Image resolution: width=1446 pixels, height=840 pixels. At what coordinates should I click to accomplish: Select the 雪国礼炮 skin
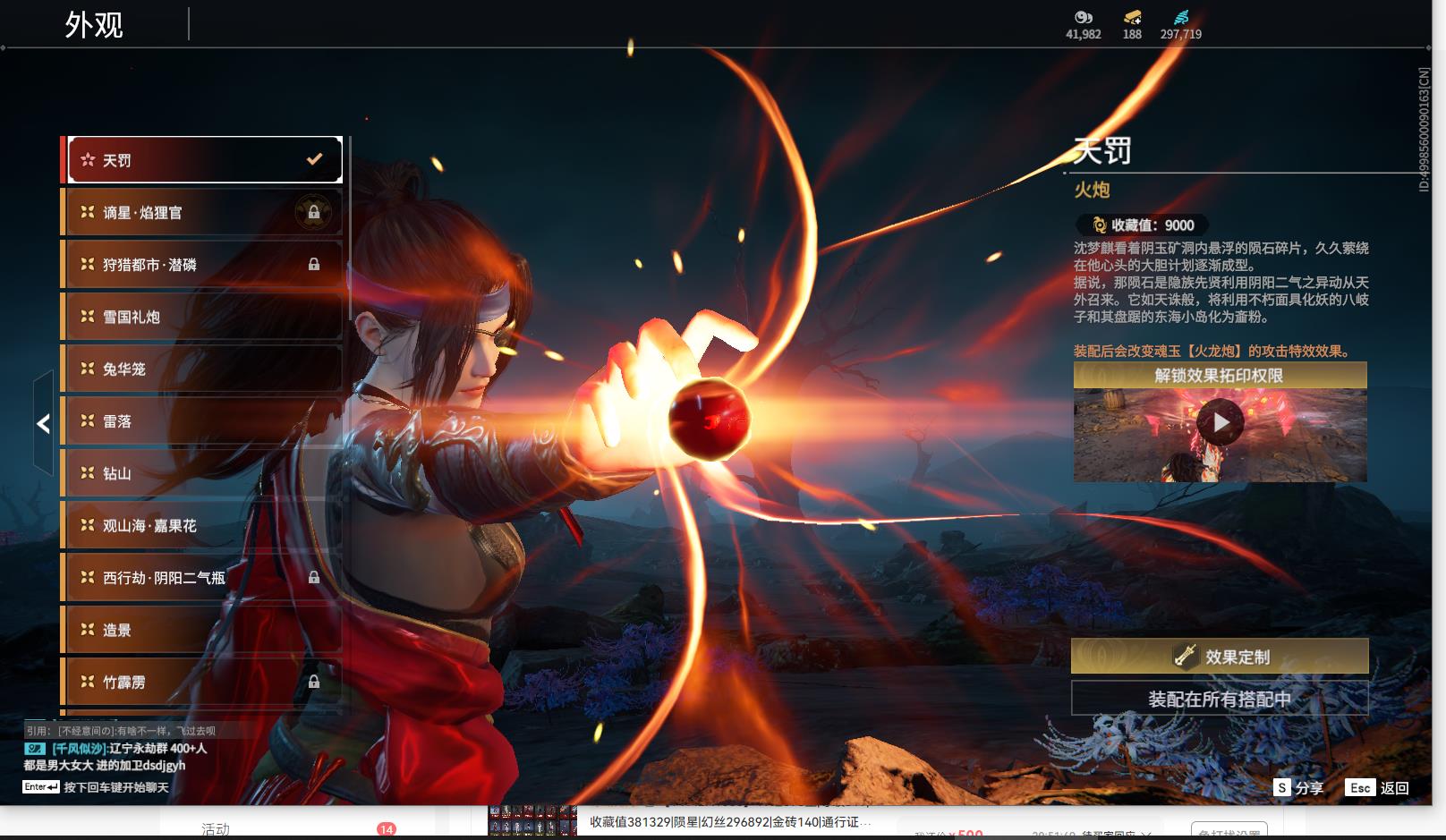coord(202,317)
